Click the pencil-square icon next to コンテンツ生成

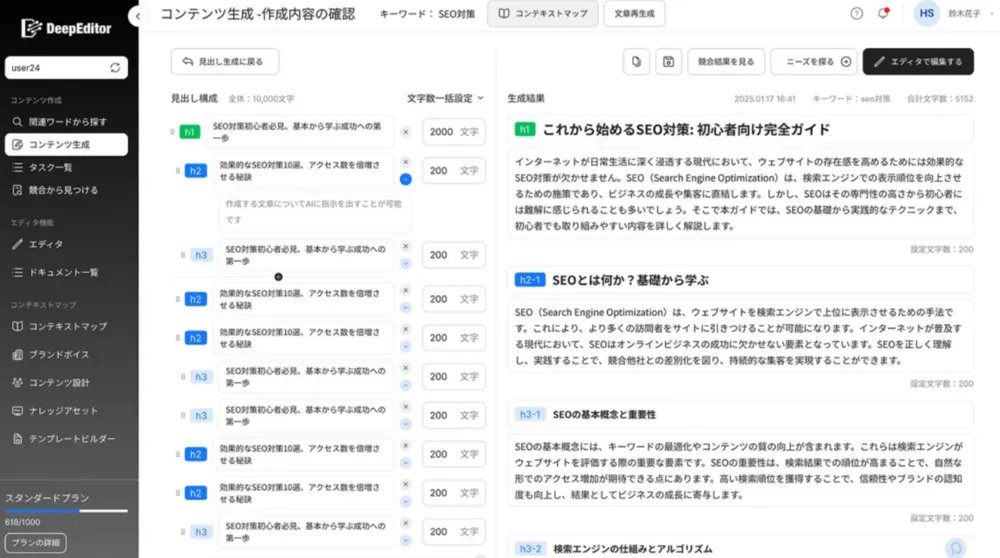click(x=17, y=145)
